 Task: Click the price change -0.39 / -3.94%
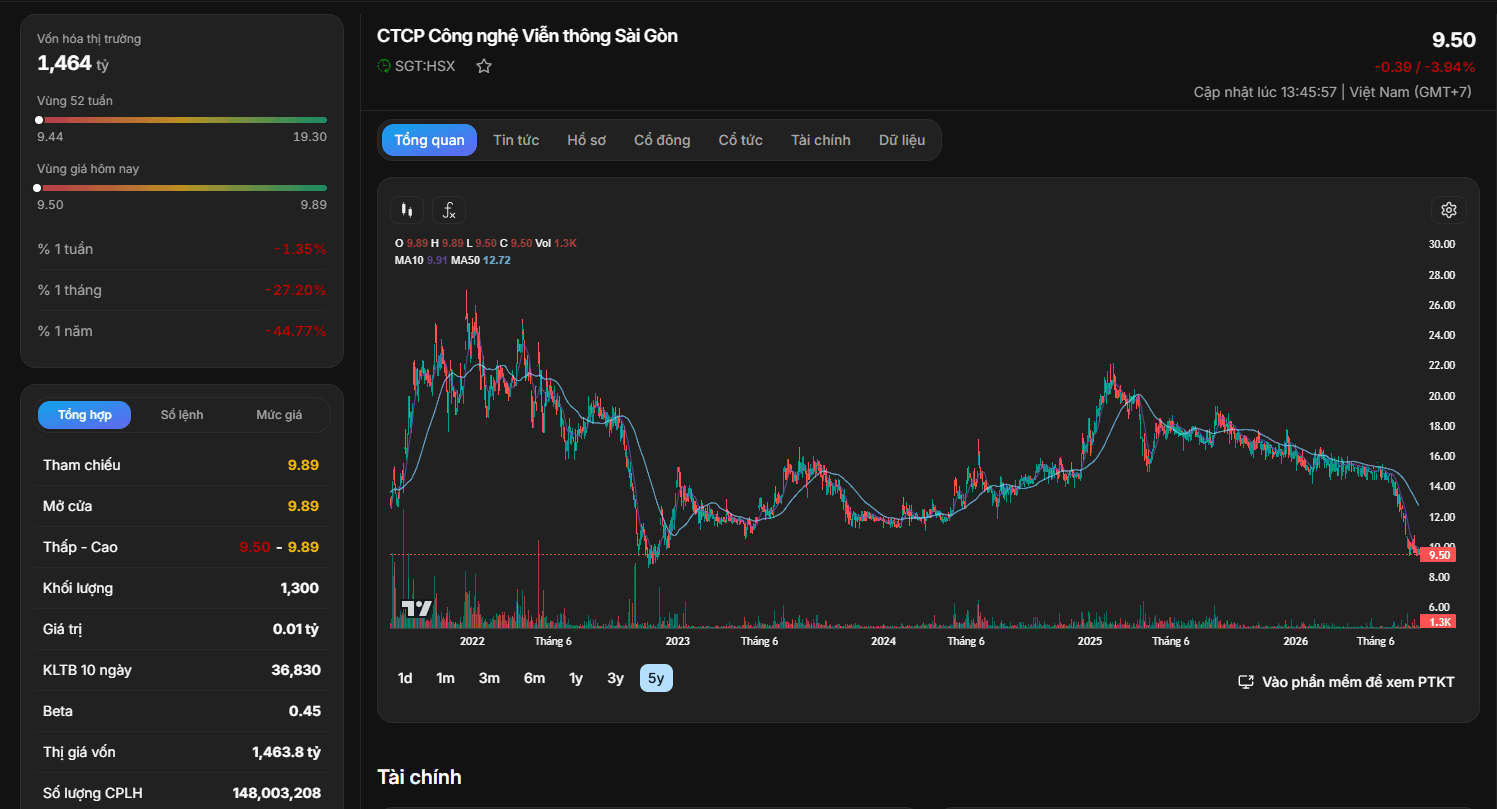pos(1425,67)
